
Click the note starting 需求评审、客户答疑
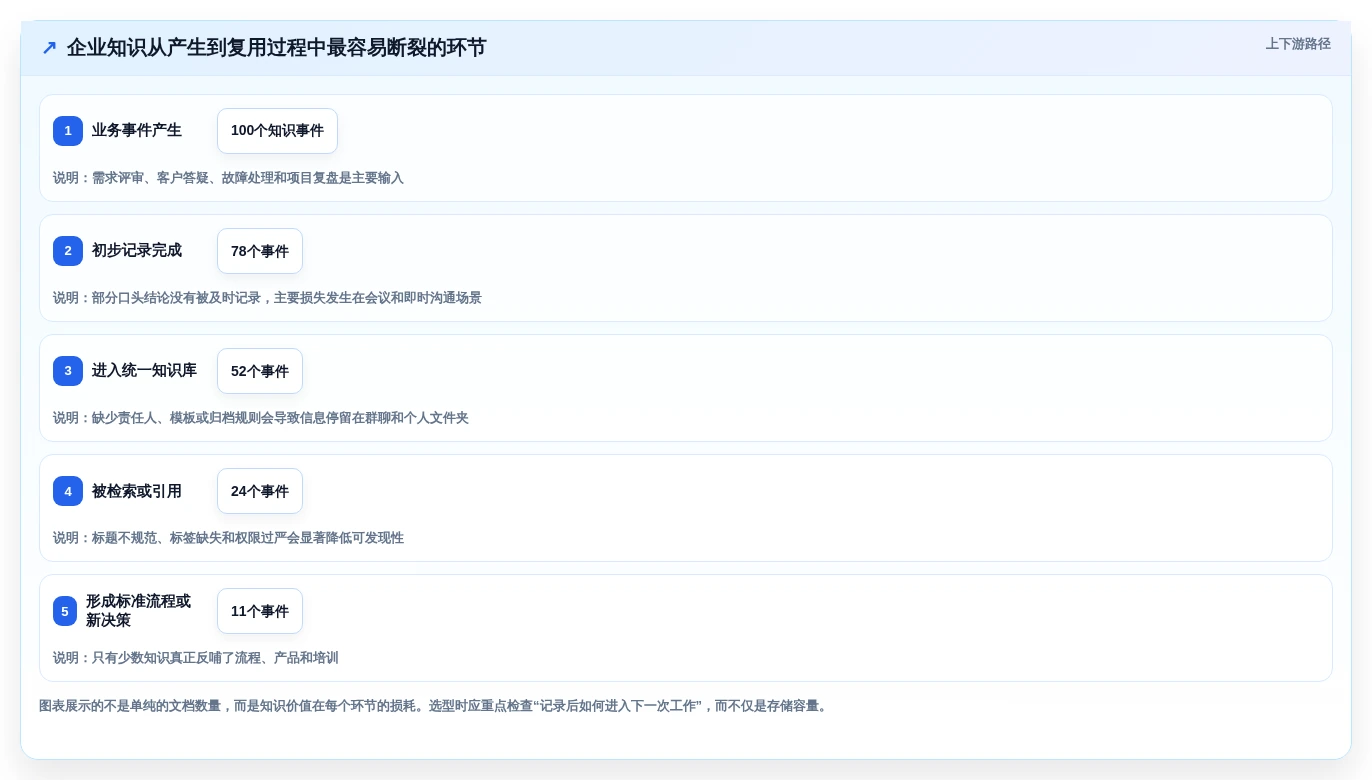tap(228, 178)
